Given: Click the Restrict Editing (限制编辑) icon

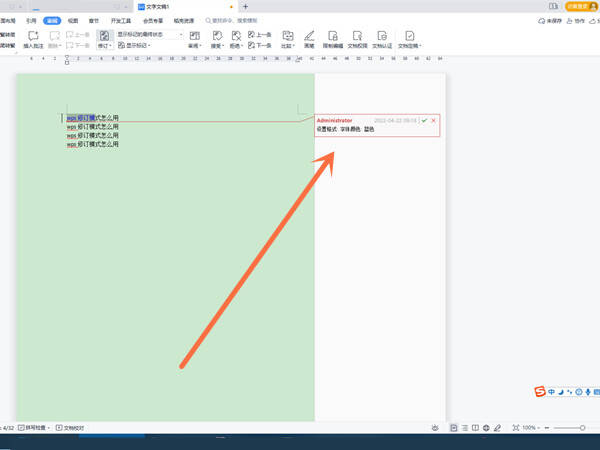Looking at the screenshot, I should (x=333, y=36).
